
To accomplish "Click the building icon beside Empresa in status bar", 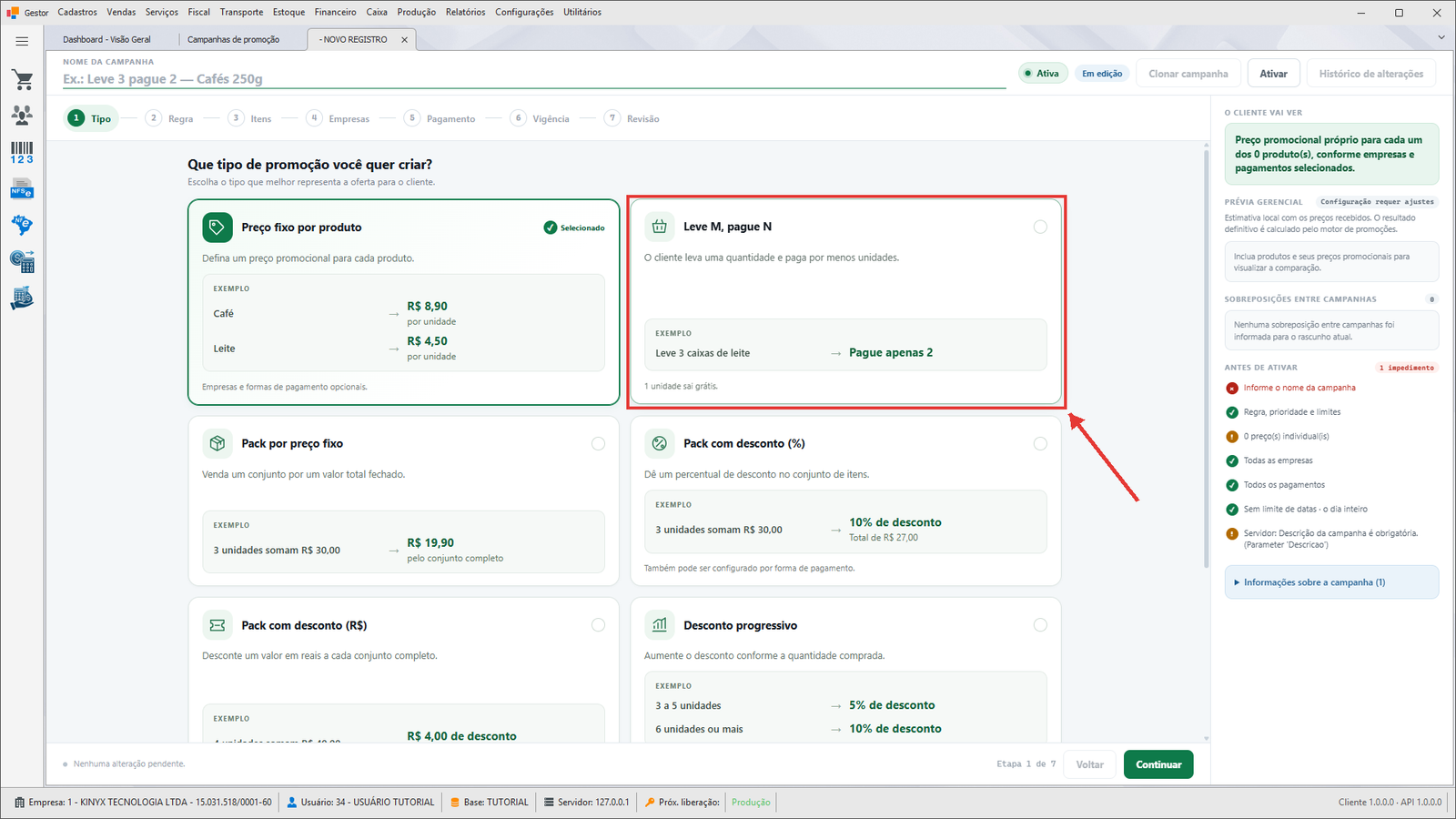I will (20, 803).
